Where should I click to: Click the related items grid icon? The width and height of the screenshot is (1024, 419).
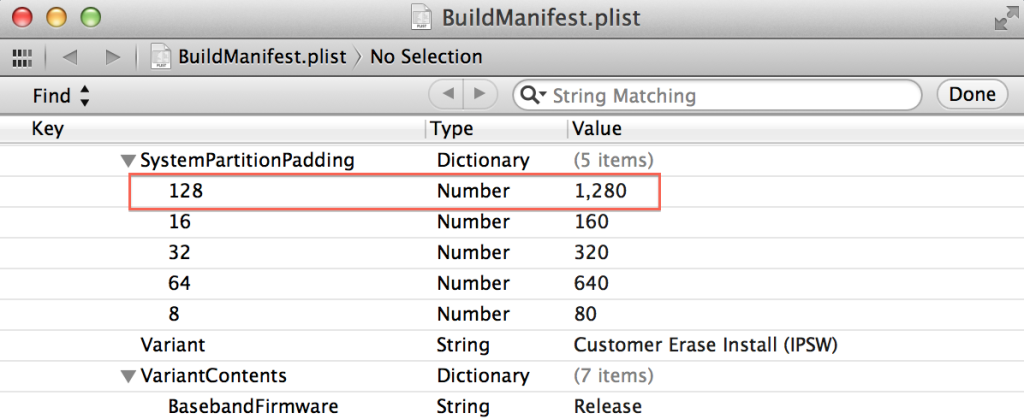pos(21,57)
